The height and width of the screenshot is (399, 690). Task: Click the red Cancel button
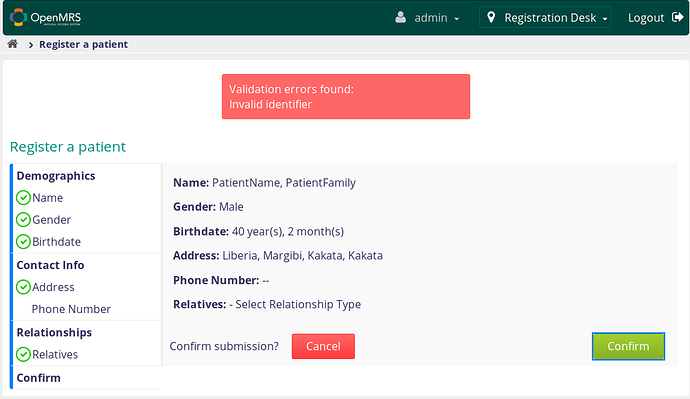323,346
